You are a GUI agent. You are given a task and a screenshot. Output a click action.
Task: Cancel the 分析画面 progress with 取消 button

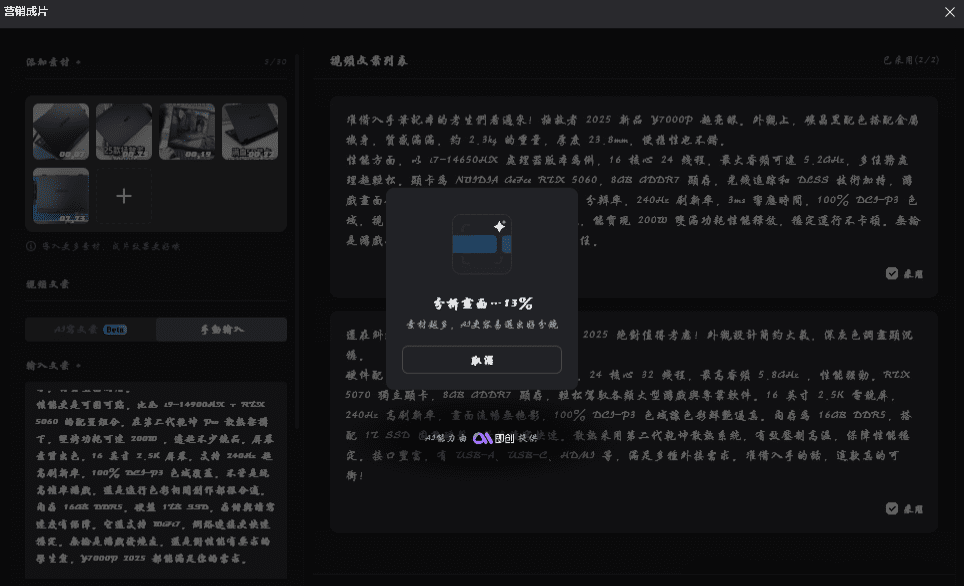click(481, 360)
